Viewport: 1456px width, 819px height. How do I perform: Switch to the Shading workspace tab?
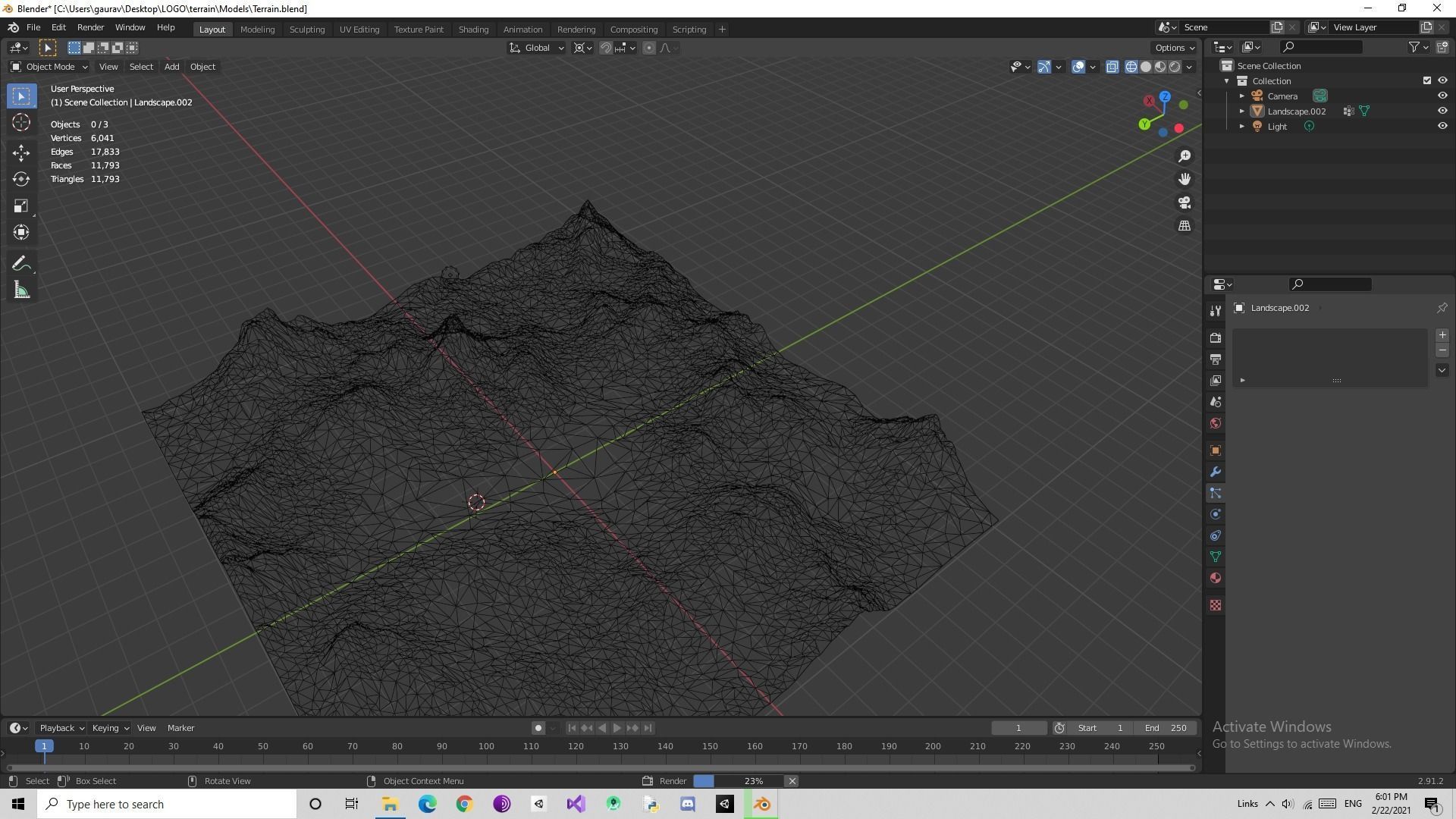pyautogui.click(x=473, y=30)
